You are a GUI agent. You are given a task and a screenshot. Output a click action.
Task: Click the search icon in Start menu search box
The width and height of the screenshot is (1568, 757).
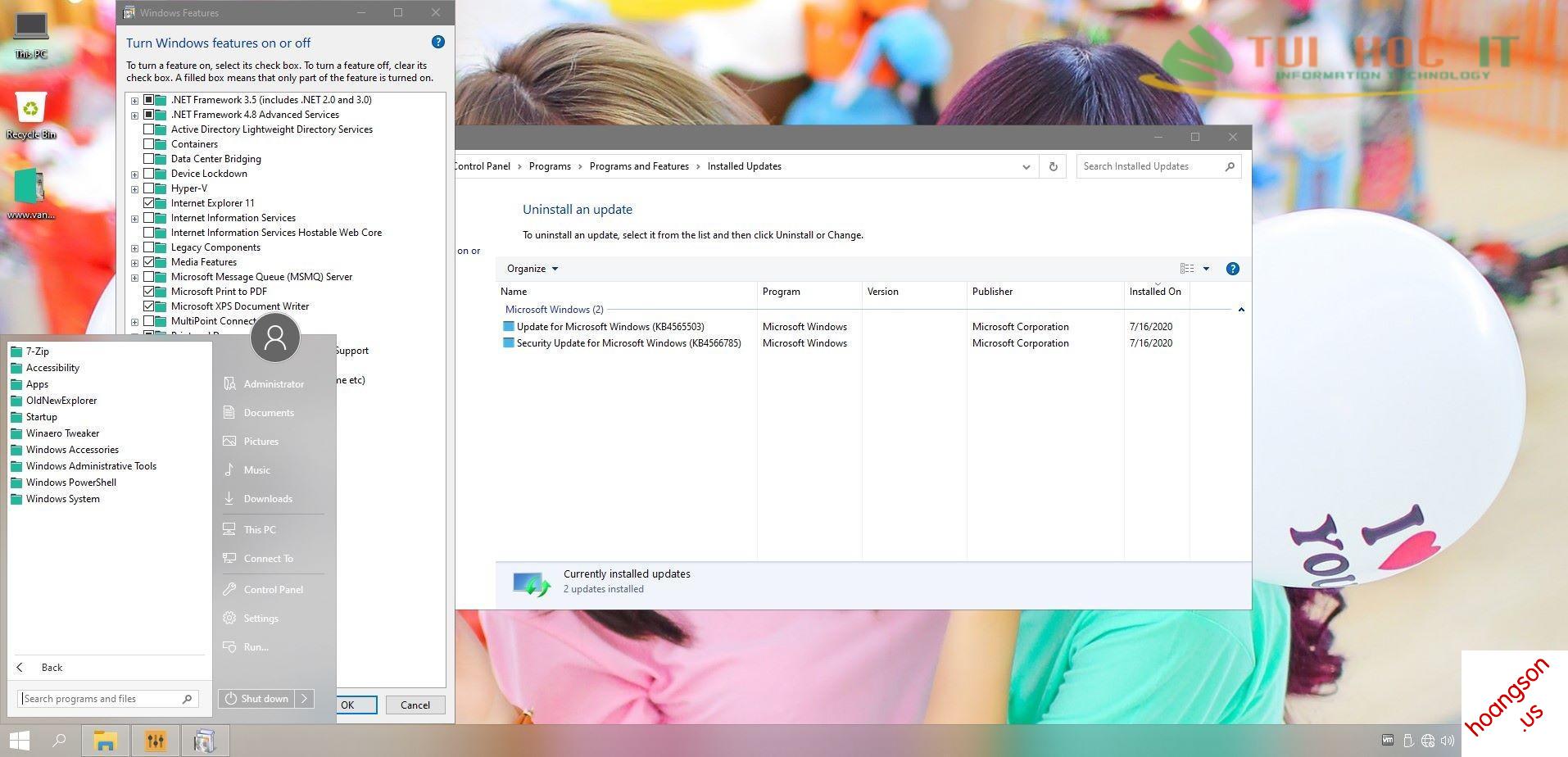(x=187, y=699)
